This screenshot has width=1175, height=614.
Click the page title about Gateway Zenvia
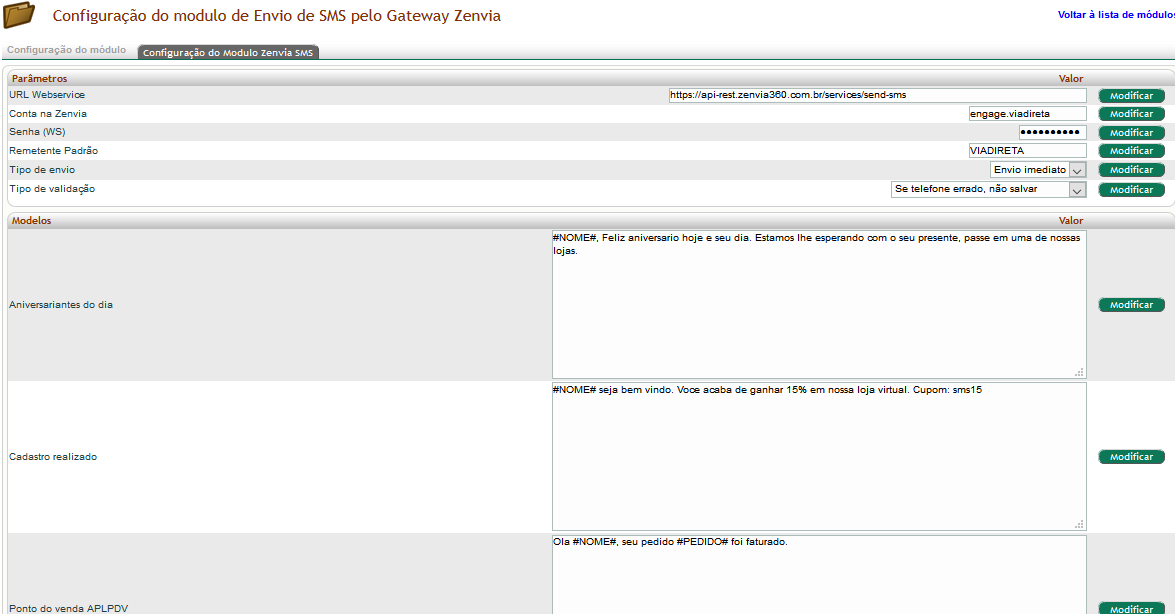tap(277, 16)
